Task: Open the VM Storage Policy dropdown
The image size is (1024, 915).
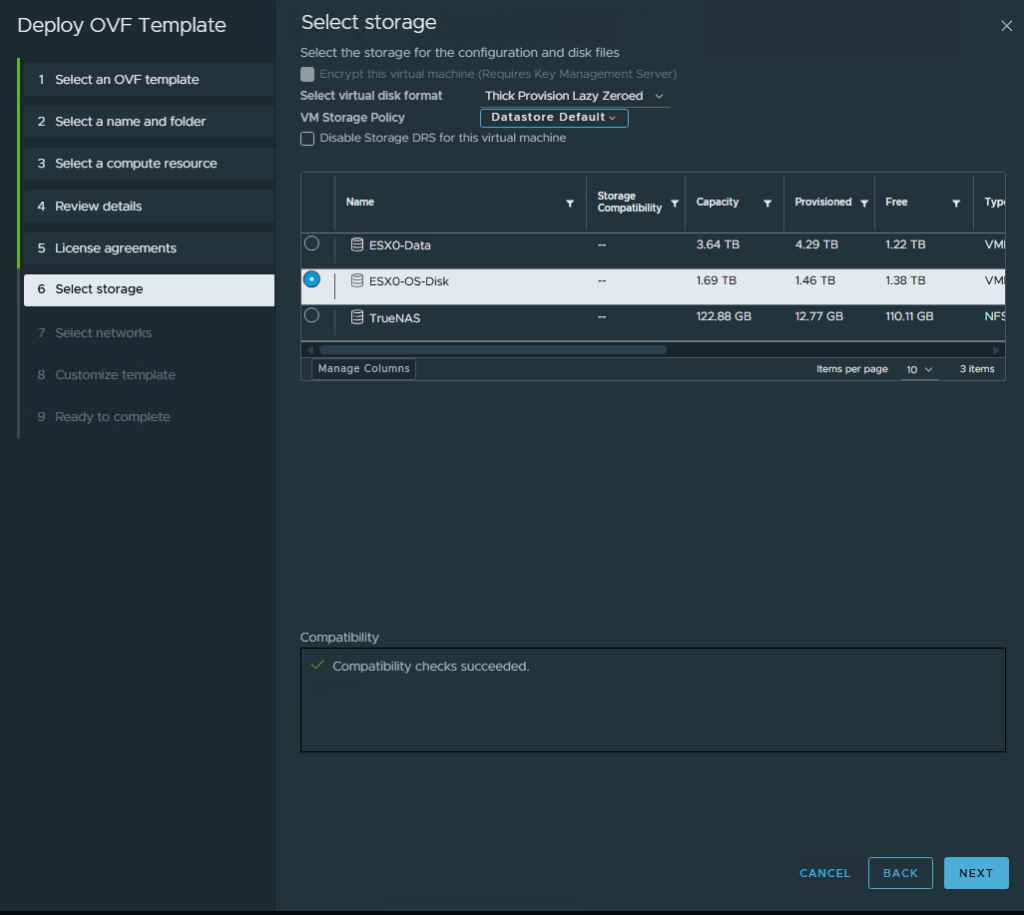Action: [554, 118]
